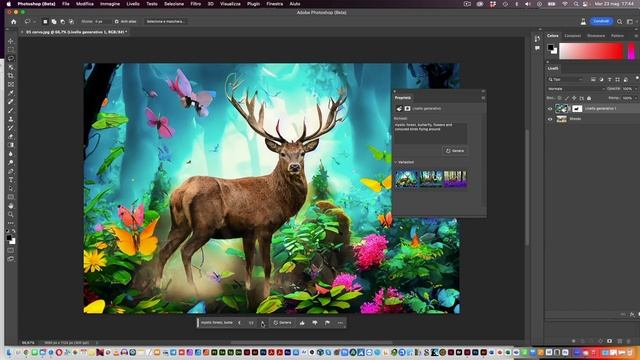Select the Eraser tool
The height and width of the screenshot is (360, 640).
[11, 136]
